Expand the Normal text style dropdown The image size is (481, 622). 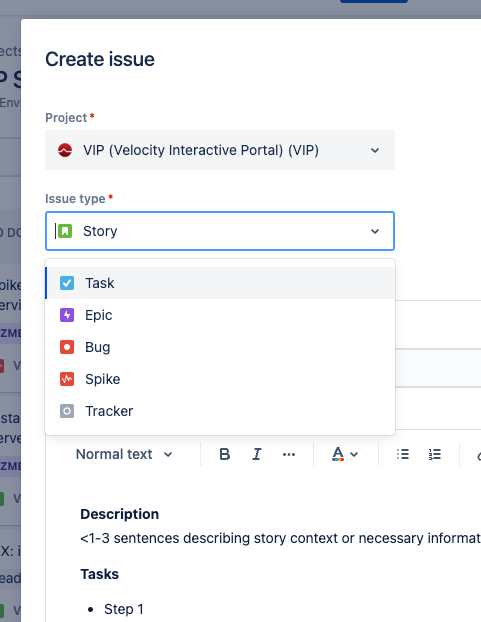(124, 454)
